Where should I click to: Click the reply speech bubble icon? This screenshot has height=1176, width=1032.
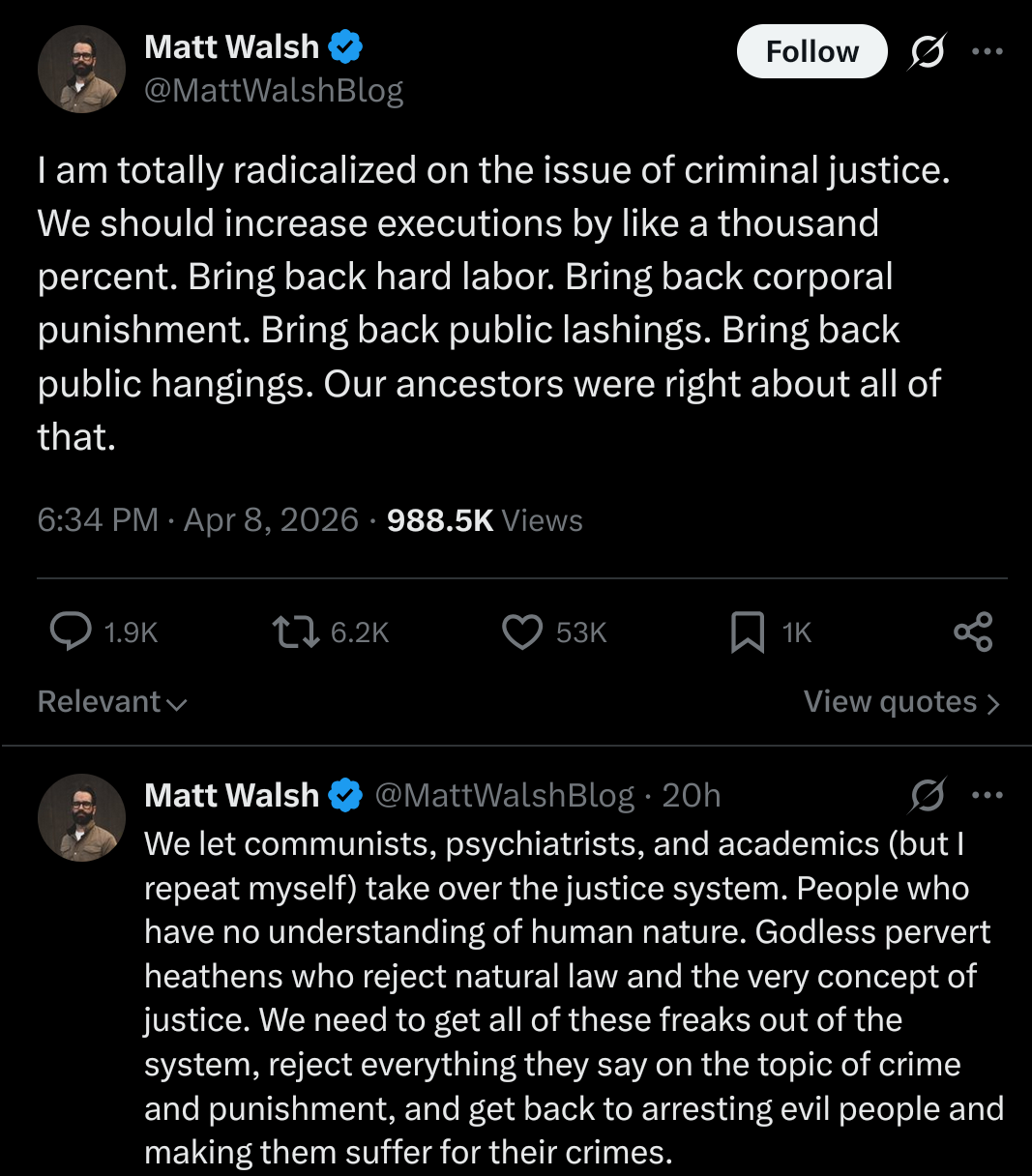71,632
